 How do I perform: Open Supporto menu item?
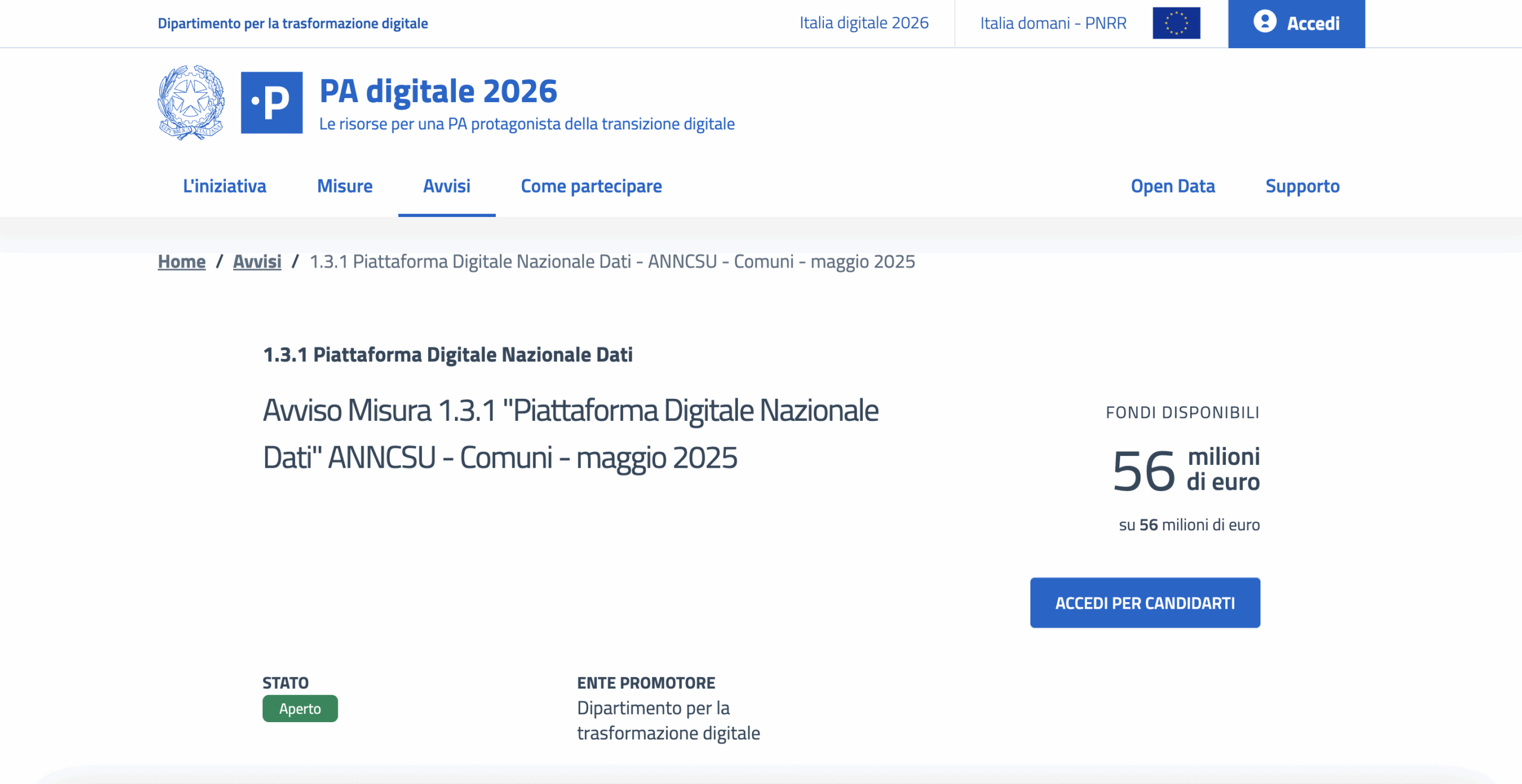click(1302, 187)
